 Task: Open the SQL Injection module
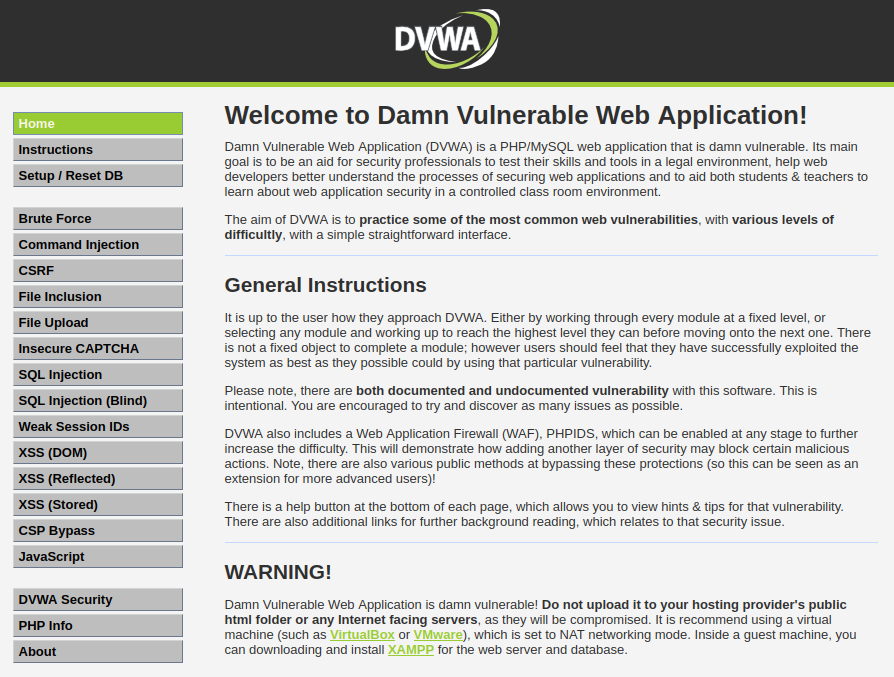[x=98, y=375]
